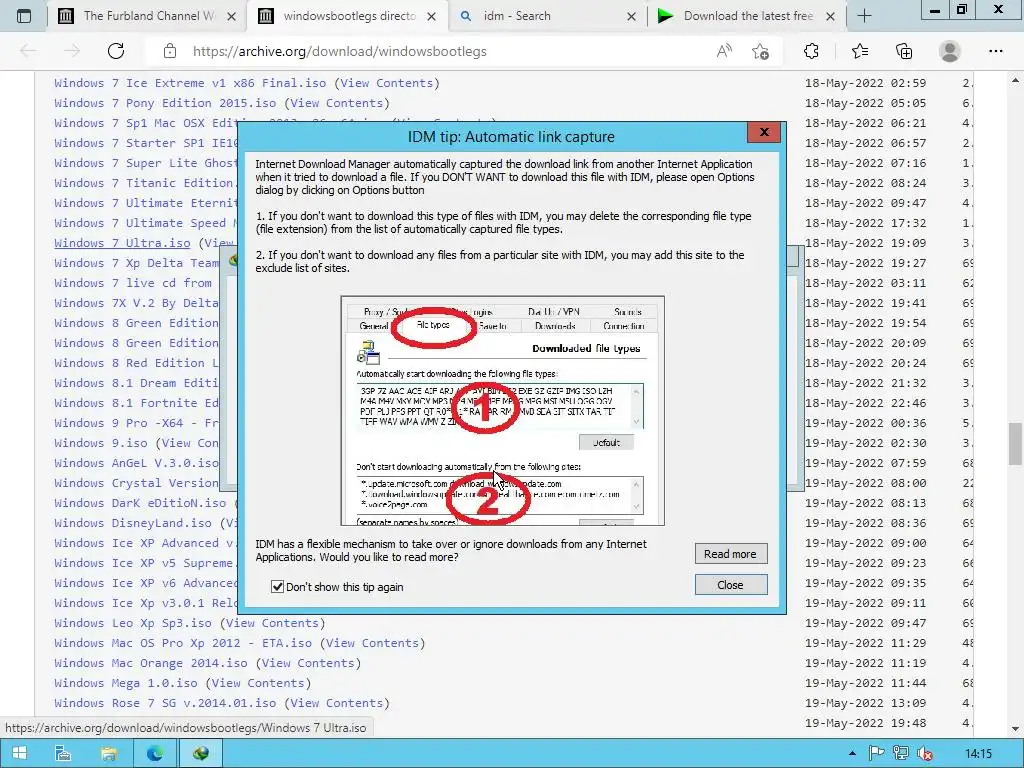Click the page vertical scrollbar thumb
The height and width of the screenshot is (768, 1024).
[1015, 443]
